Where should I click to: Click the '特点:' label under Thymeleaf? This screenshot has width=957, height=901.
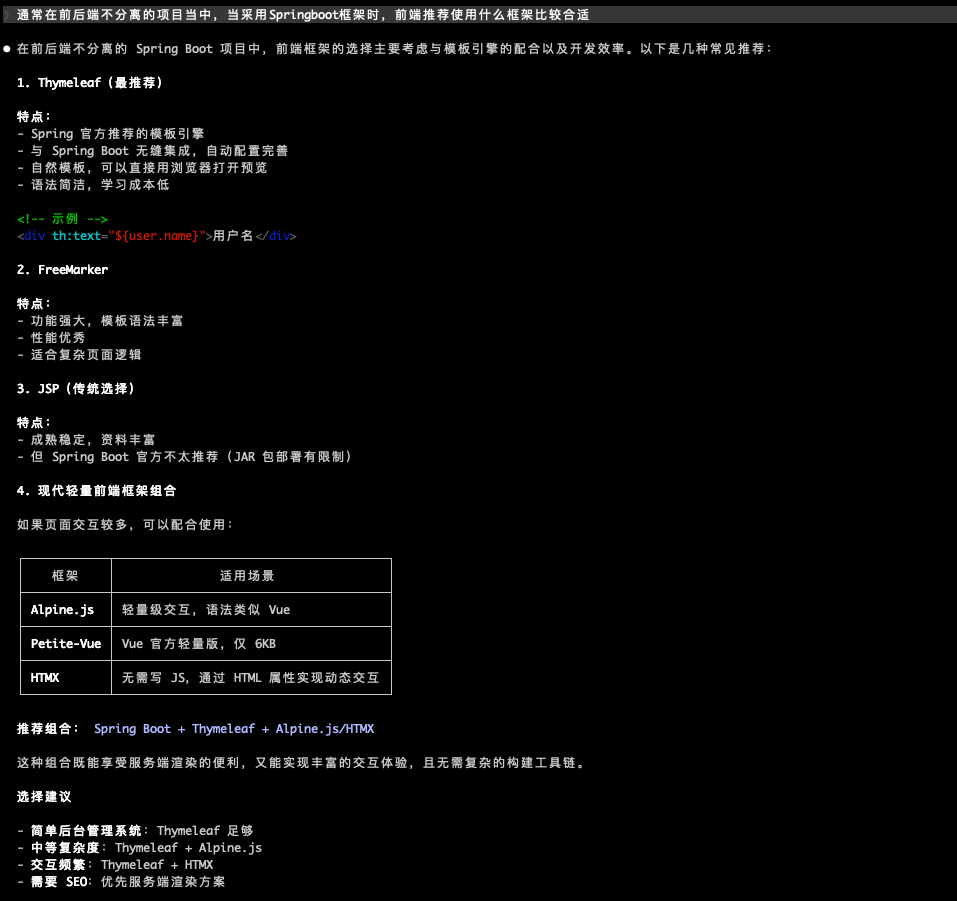coord(34,117)
